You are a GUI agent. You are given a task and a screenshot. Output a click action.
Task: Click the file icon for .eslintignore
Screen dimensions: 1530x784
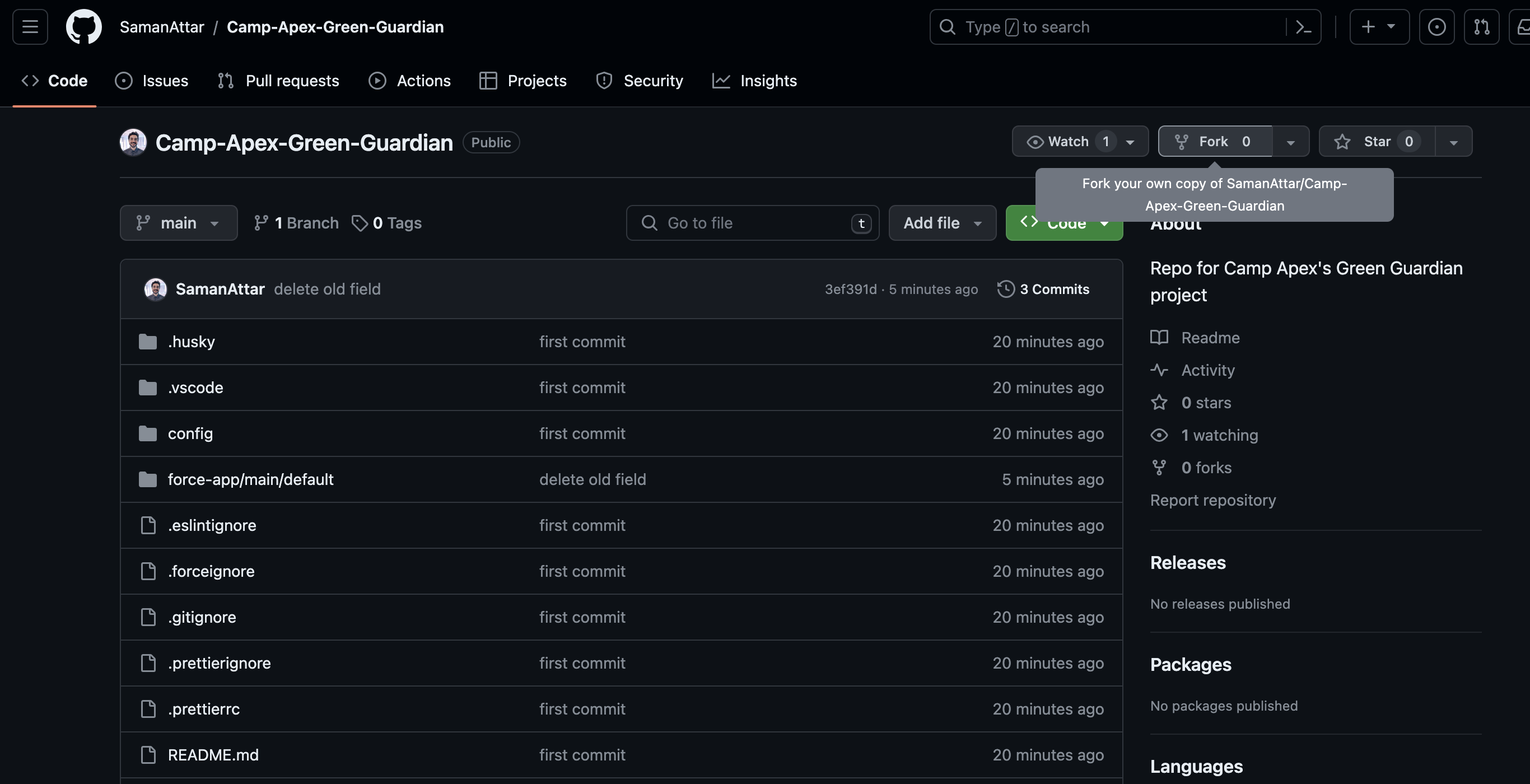tap(148, 525)
